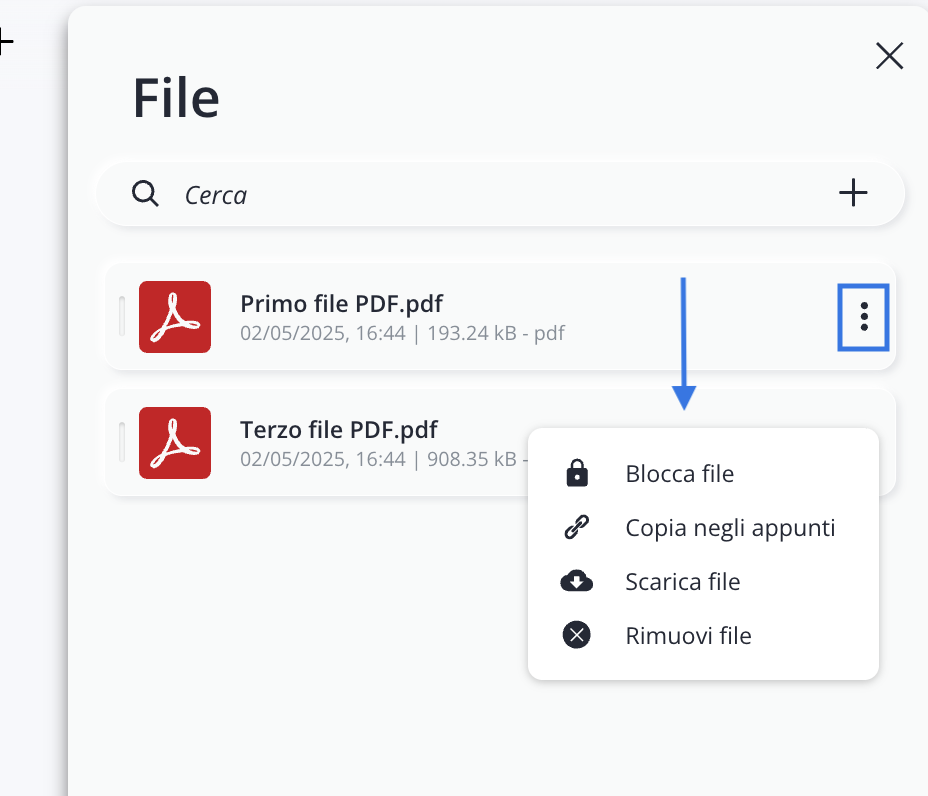The image size is (928, 796).
Task: Click the chain link icon in the menu
Action: coord(577,528)
